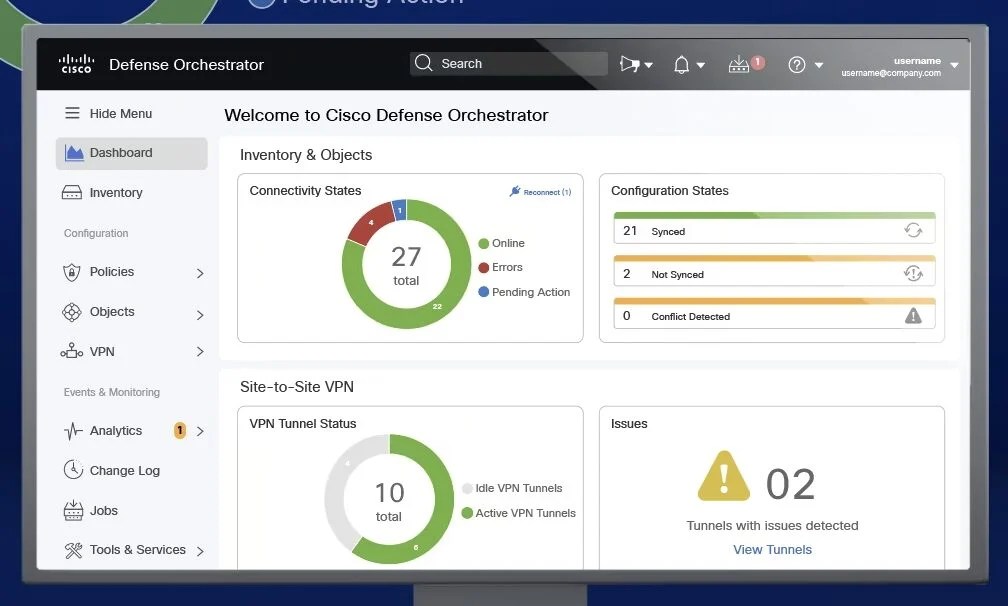Click the Reconnect (1) link
The width and height of the screenshot is (1008, 606).
(x=547, y=192)
